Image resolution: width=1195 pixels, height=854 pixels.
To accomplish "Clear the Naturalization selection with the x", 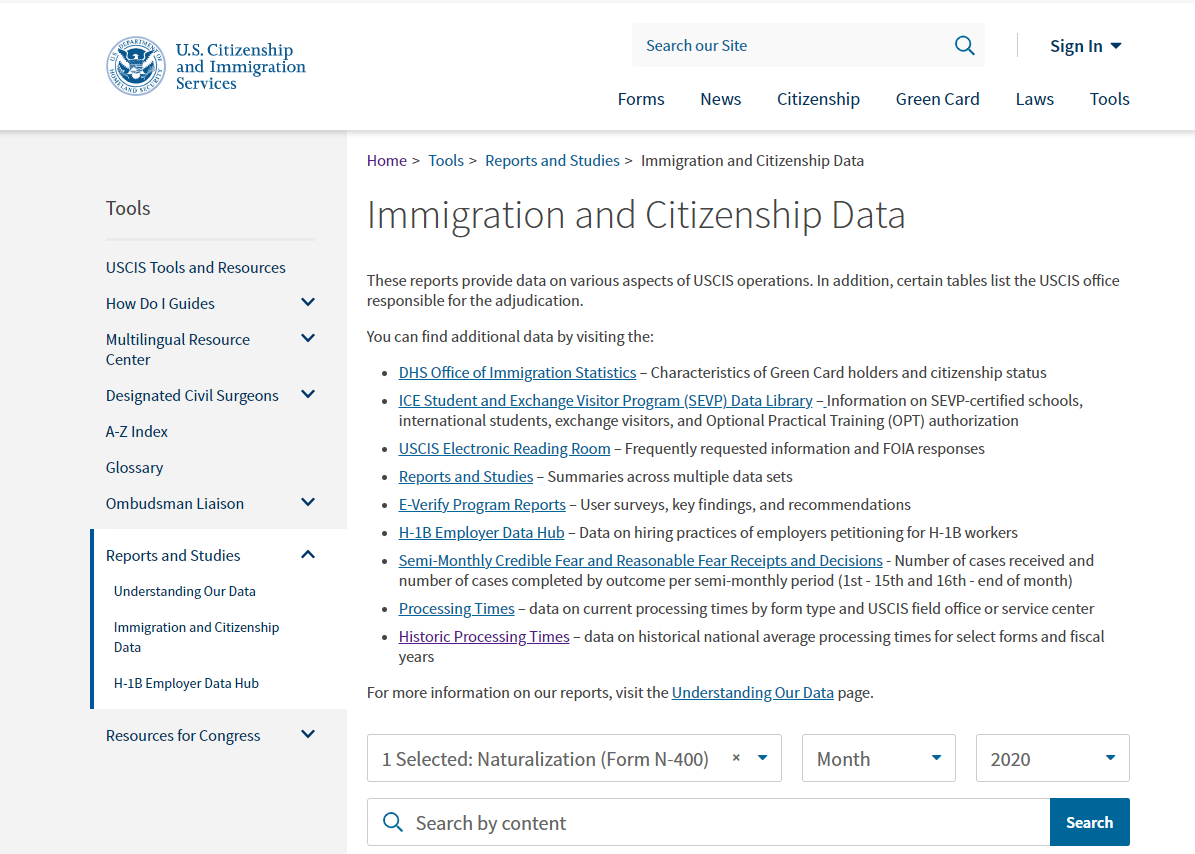I will 736,757.
